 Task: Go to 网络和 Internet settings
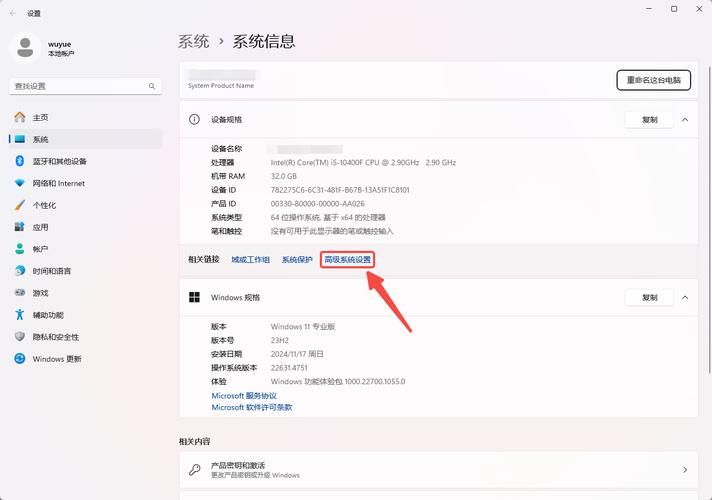(85, 183)
